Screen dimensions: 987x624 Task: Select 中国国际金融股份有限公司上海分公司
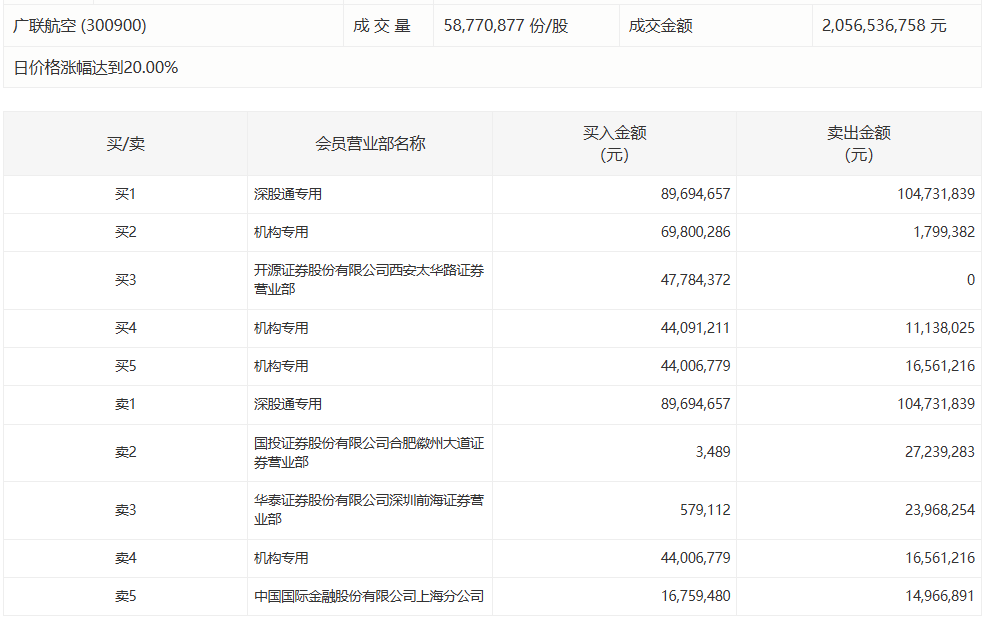tap(368, 597)
